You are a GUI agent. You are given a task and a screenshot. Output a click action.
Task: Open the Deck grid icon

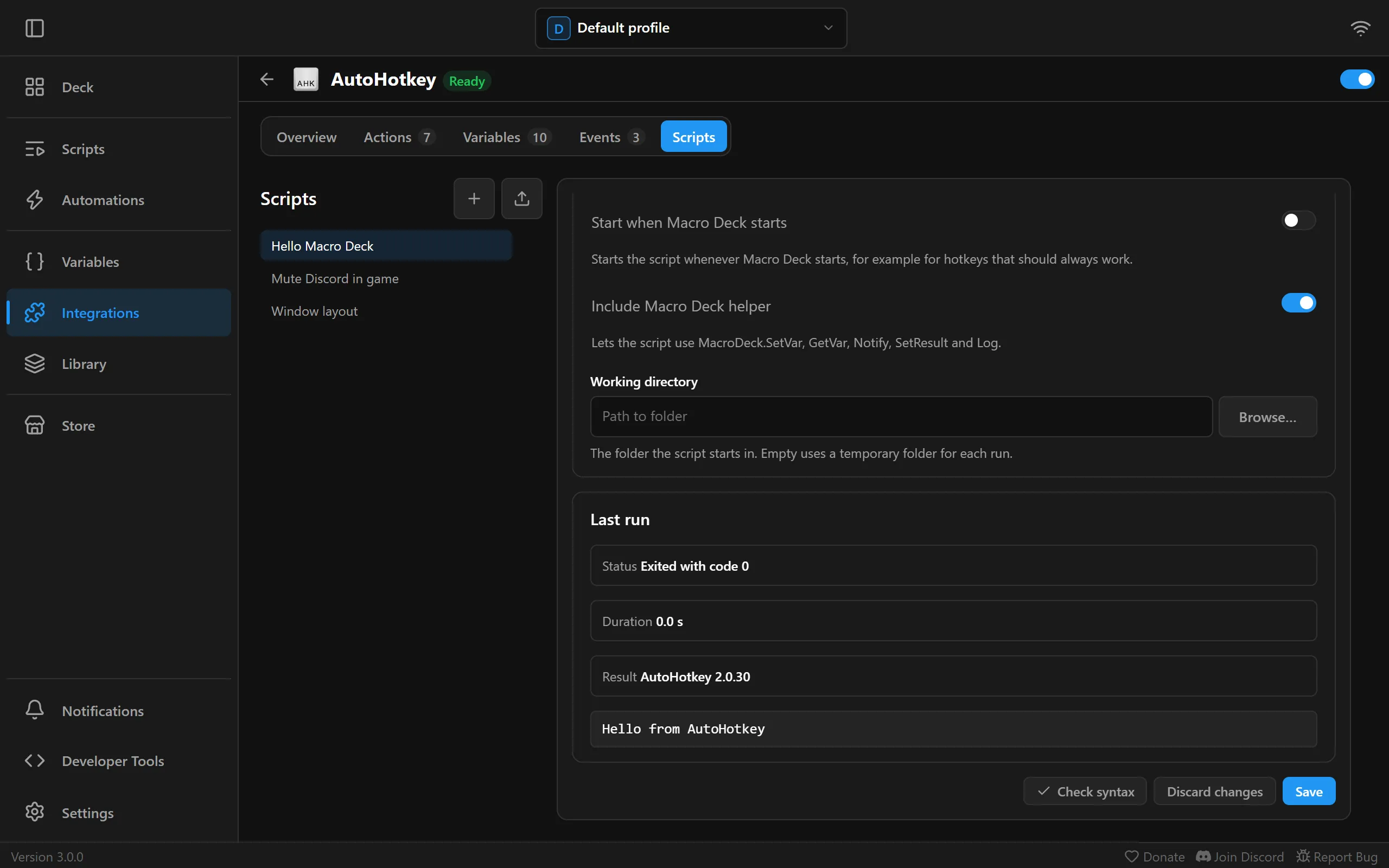[34, 87]
